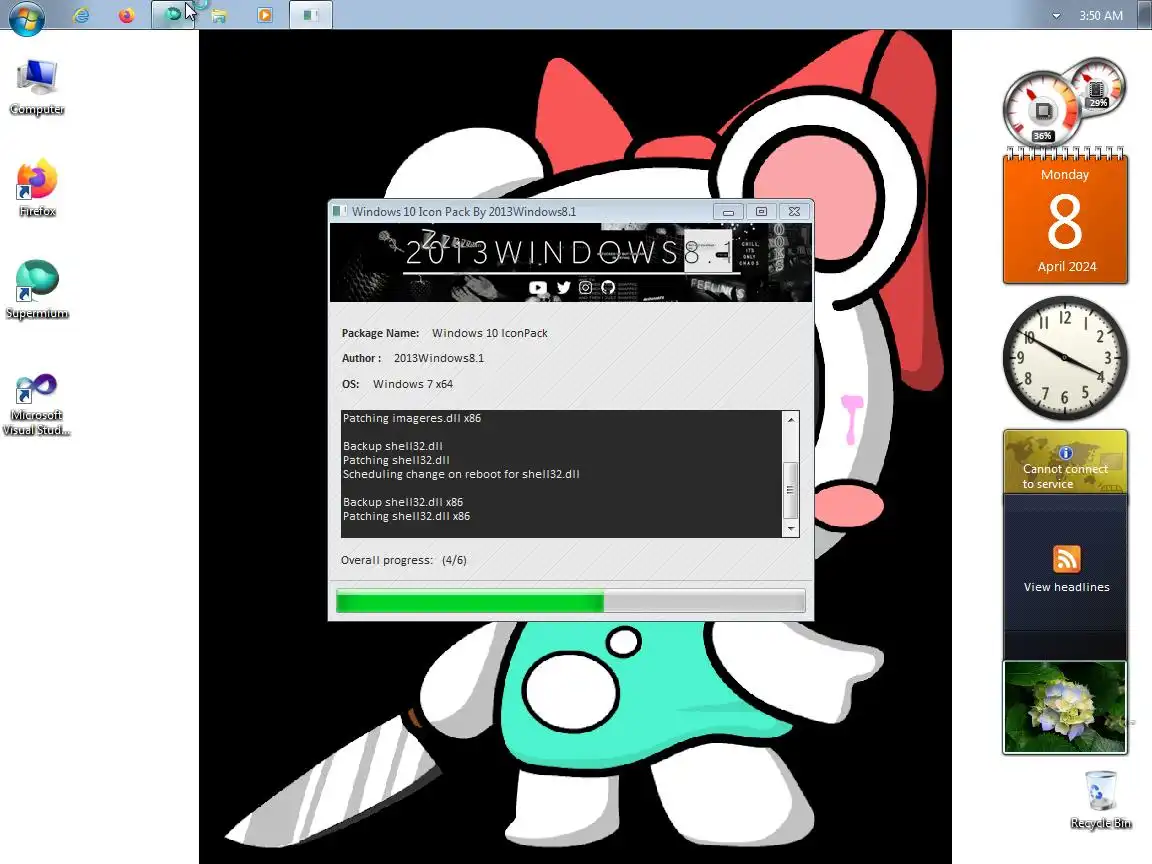Click the author name '2013Windows8.1'
Image resolution: width=1152 pixels, height=864 pixels.
click(439, 358)
